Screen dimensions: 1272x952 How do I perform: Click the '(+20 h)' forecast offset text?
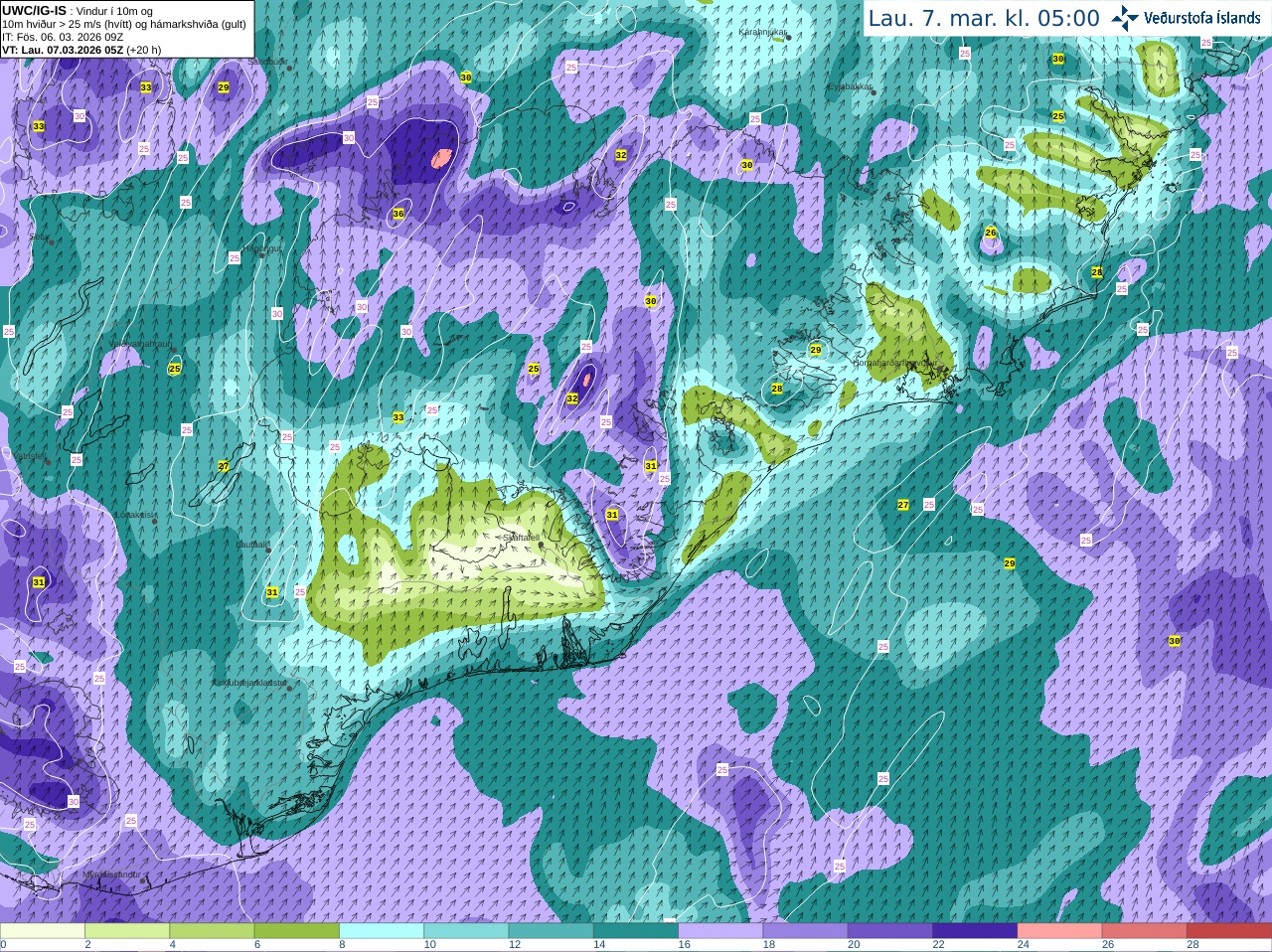coord(143,50)
